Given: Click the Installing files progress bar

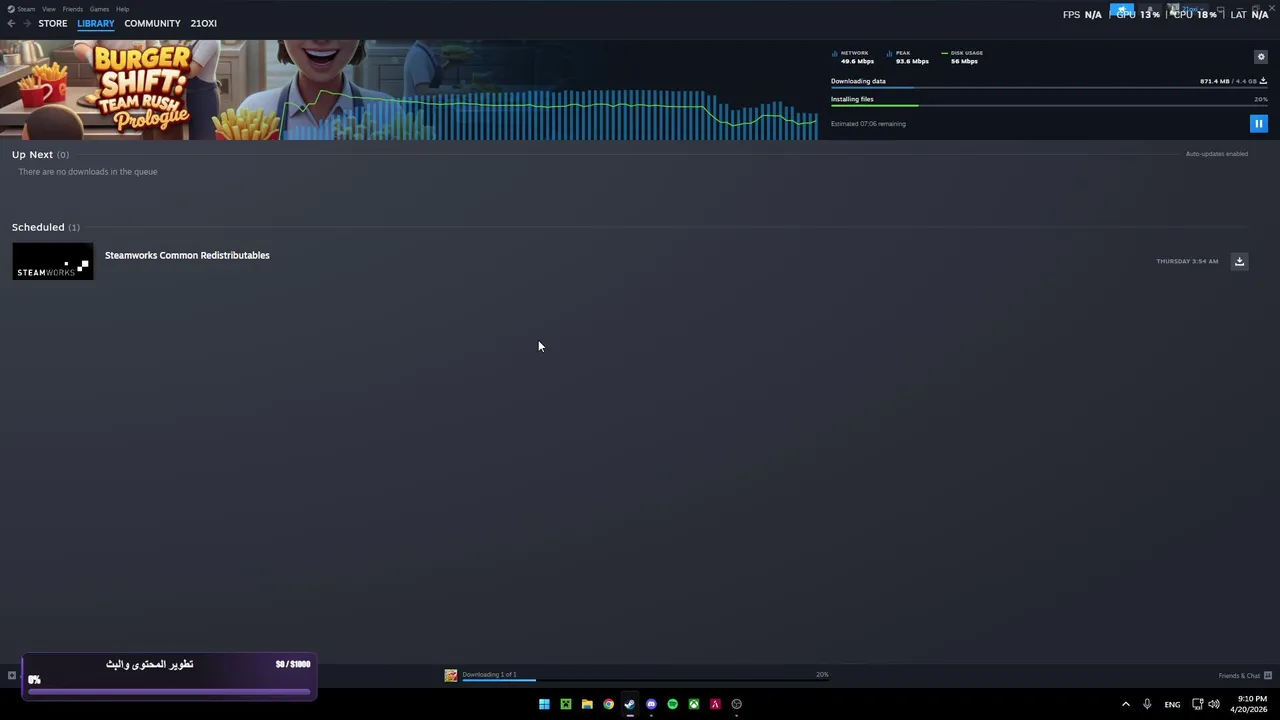Looking at the screenshot, I should click(x=1049, y=105).
